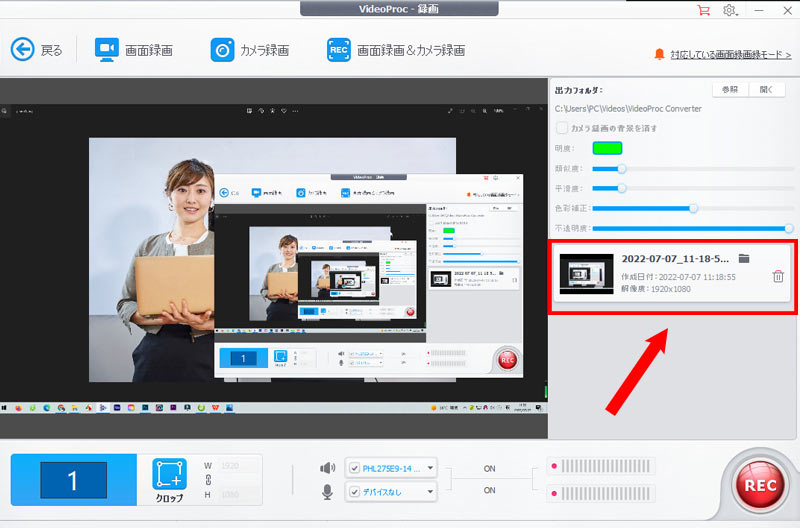Screen dimensions: 800x528
Task: Open the recorded file's folder icon
Action: (744, 258)
